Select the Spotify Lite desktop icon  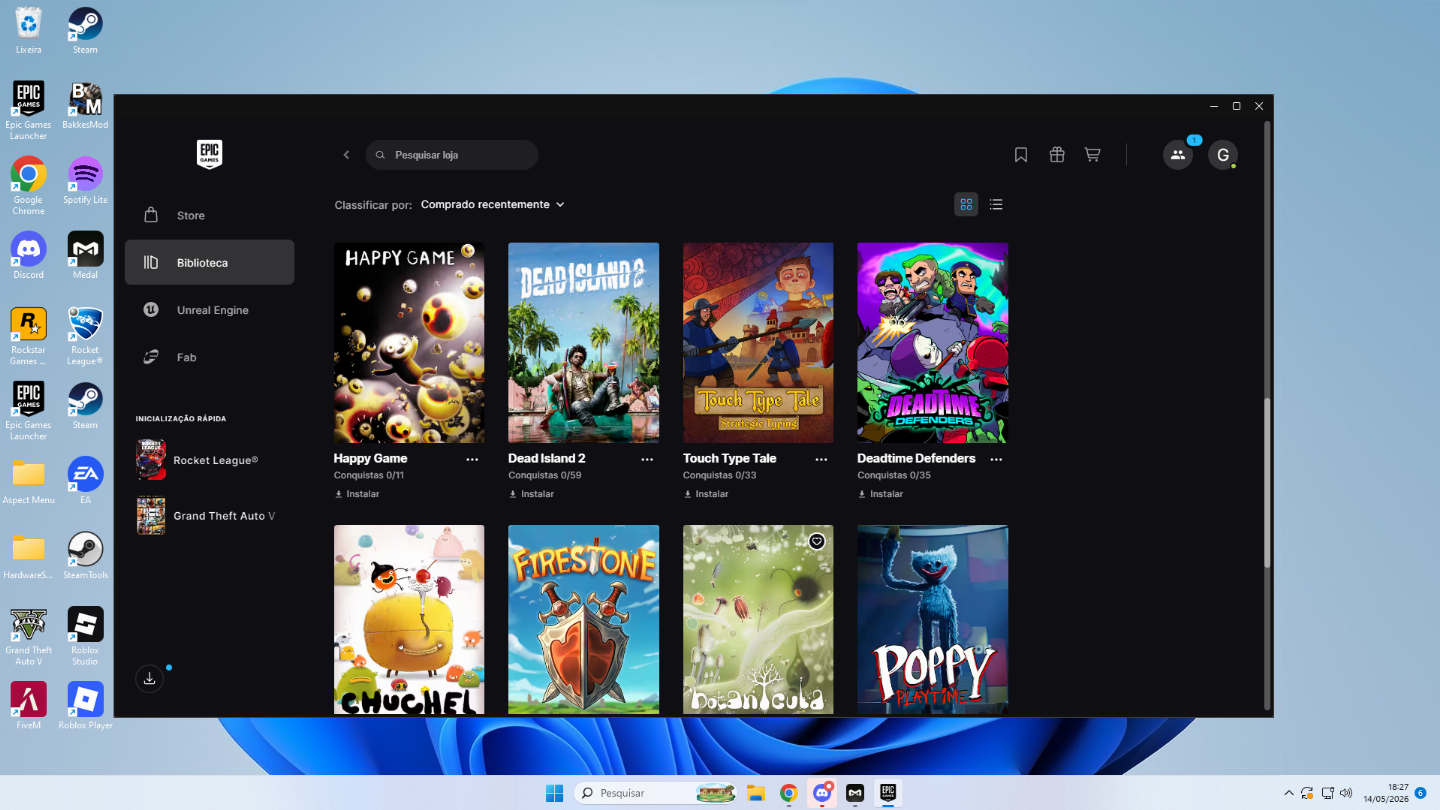point(85,181)
